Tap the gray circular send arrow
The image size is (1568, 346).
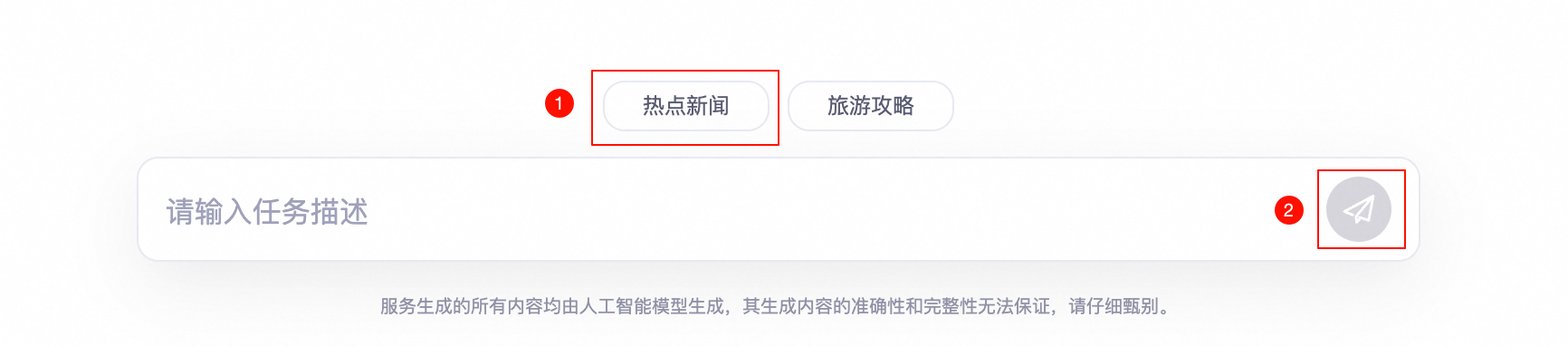tap(1359, 210)
